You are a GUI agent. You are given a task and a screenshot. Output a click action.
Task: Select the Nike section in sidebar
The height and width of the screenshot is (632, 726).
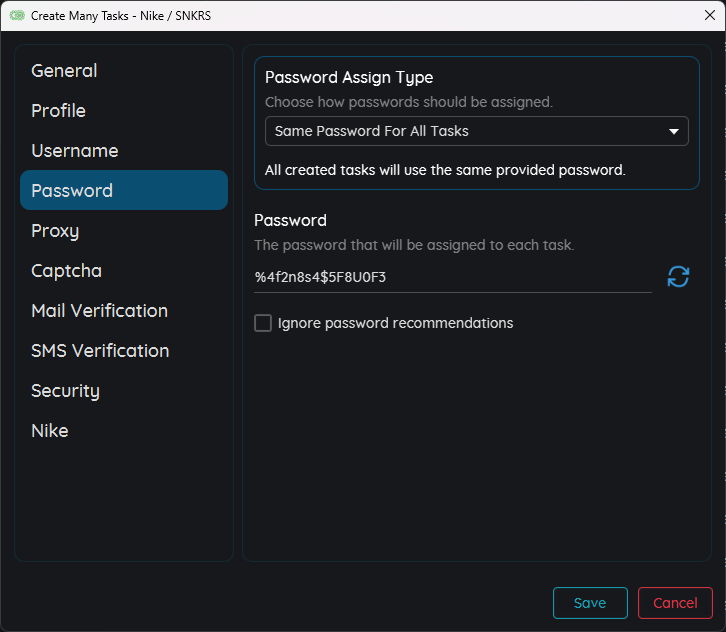50,431
